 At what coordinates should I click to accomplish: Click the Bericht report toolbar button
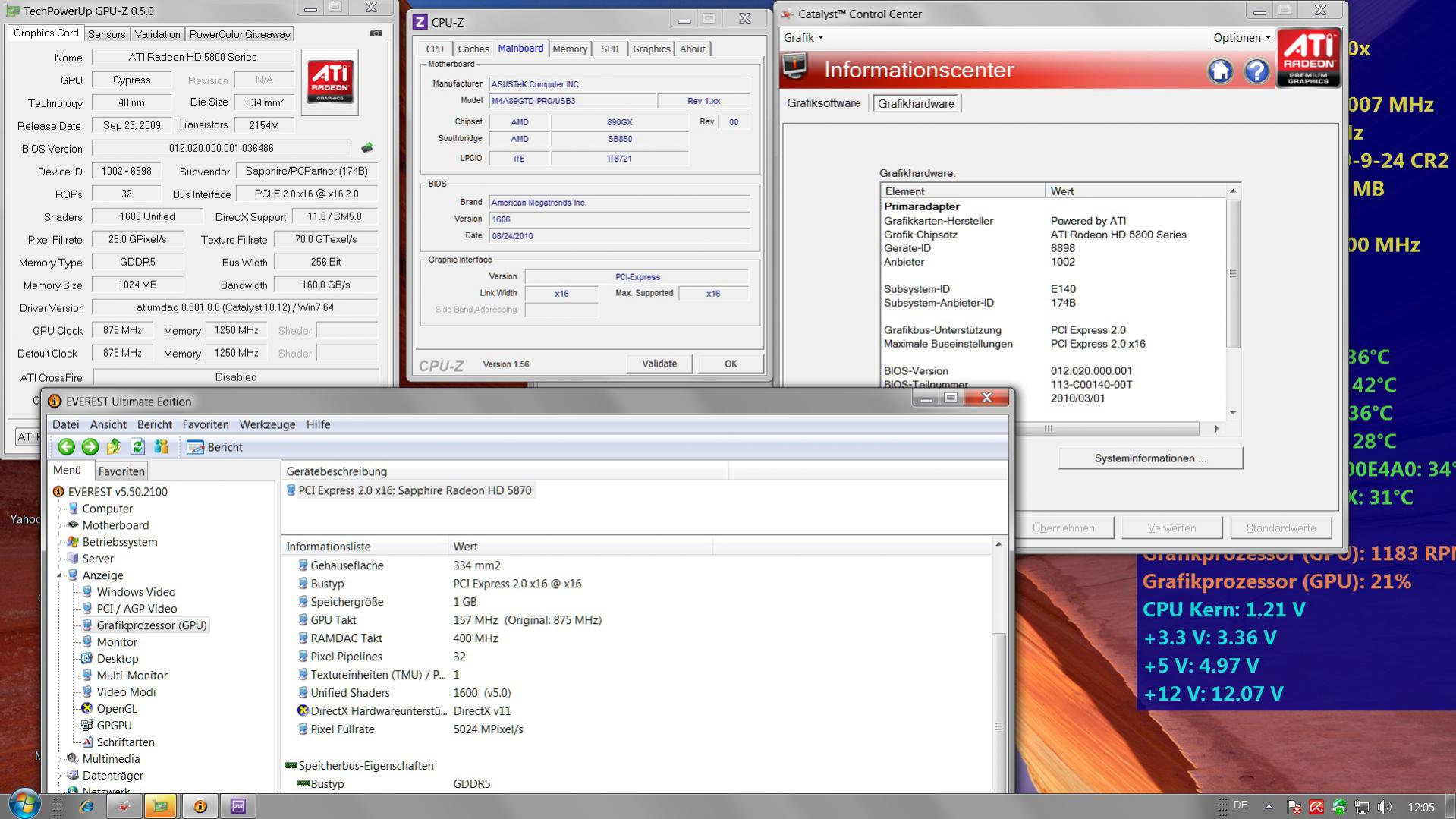coord(215,447)
